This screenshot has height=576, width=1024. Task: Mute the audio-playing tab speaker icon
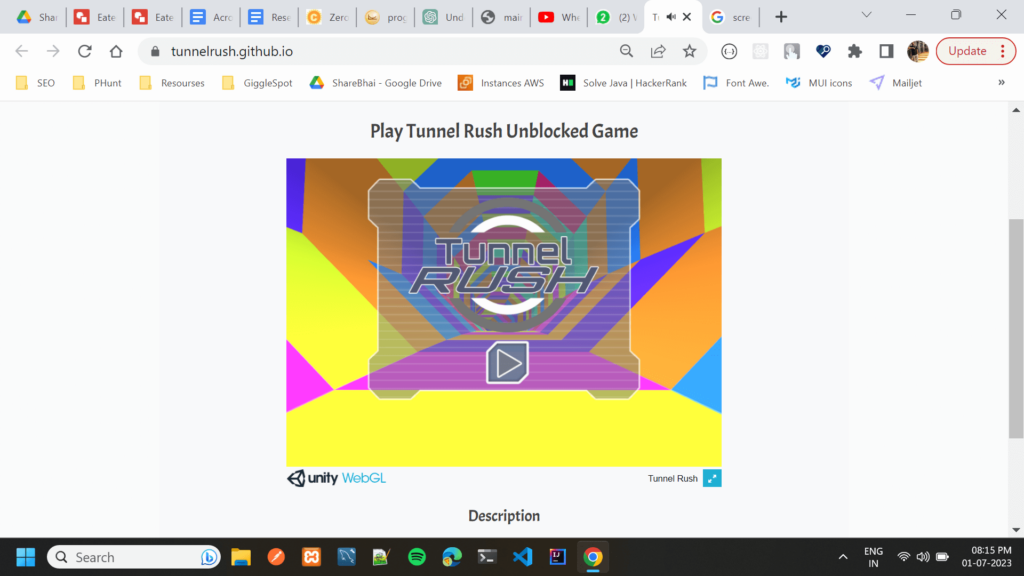671,17
